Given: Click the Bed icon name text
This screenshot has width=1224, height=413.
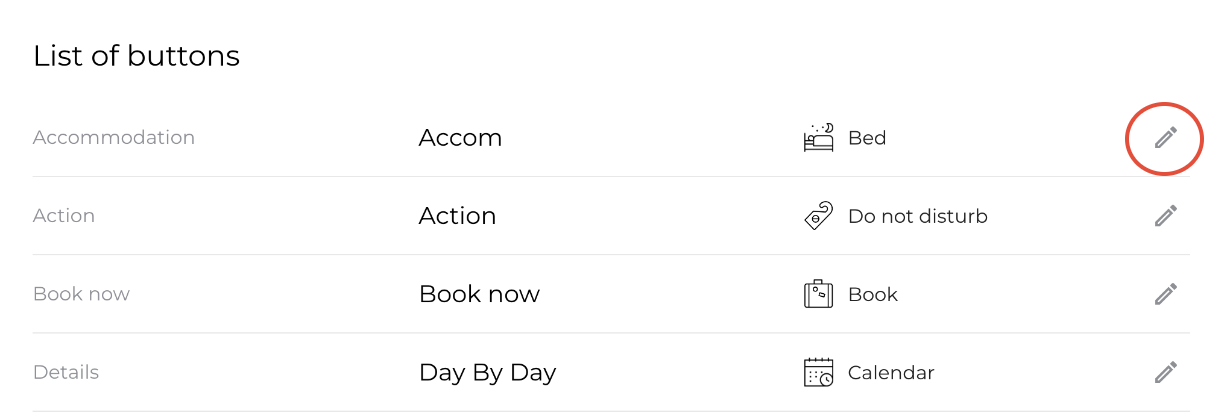Looking at the screenshot, I should click(x=867, y=138).
